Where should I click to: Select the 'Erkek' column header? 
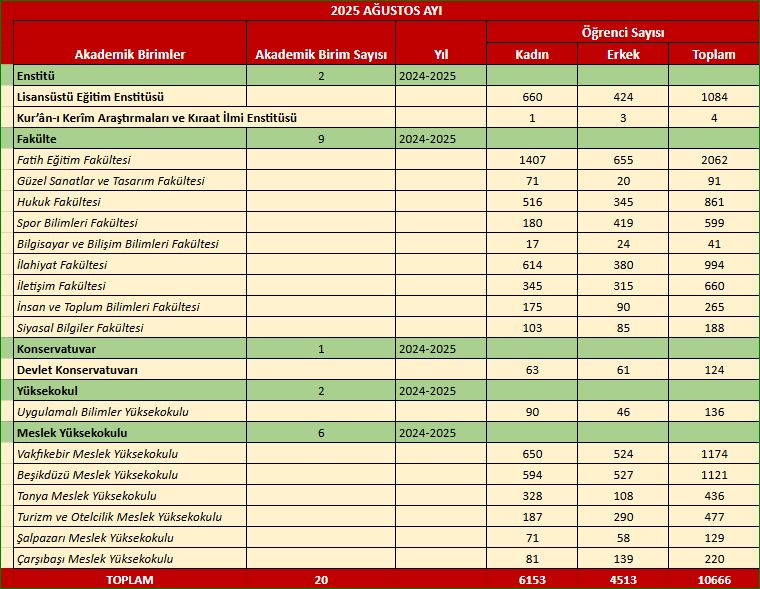pyautogui.click(x=623, y=55)
